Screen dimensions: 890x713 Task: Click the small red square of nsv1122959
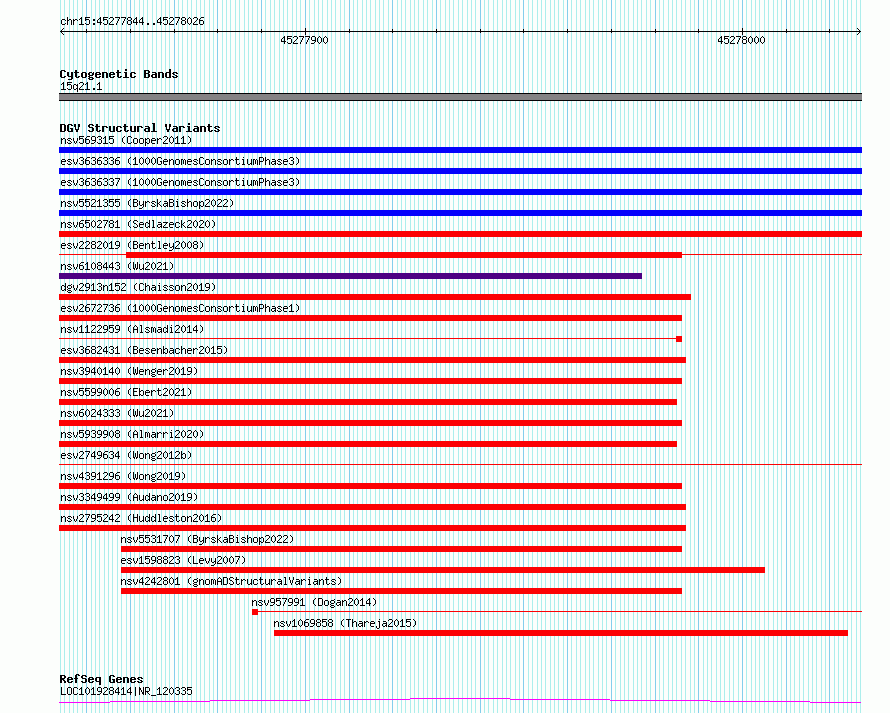(679, 339)
